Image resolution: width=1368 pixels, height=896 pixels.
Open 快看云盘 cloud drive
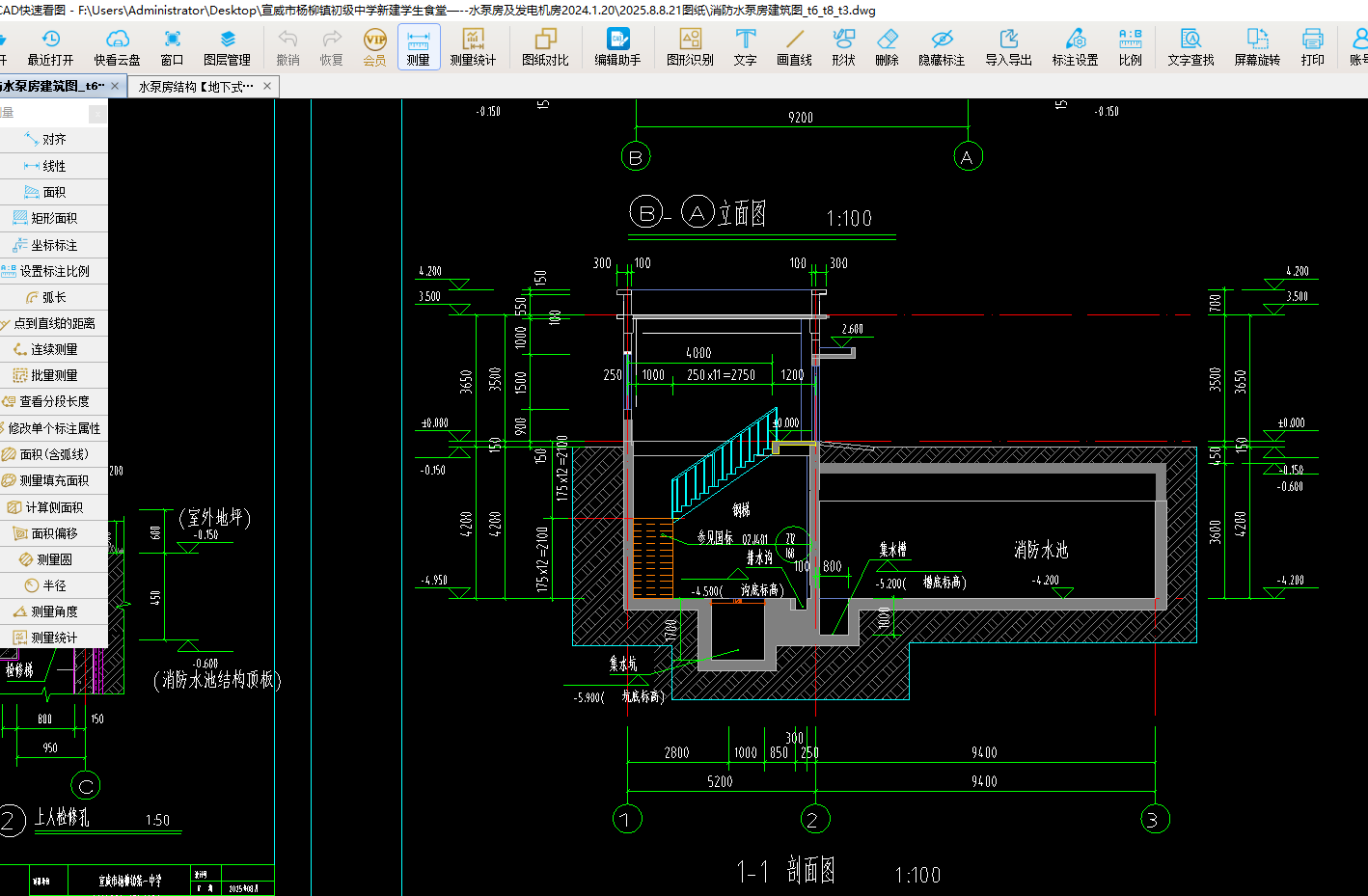coord(118,47)
